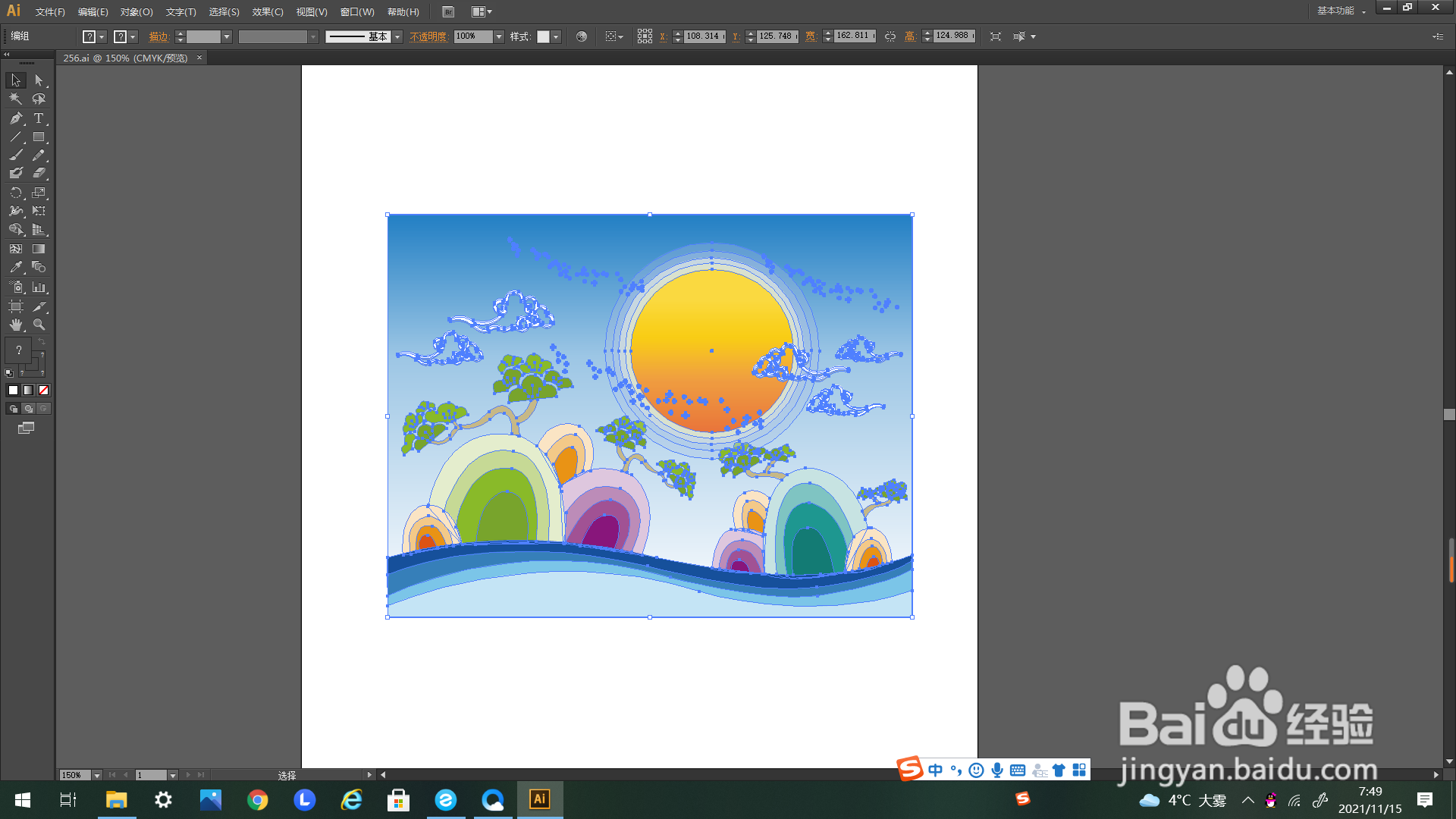Open the 对象(O) menu
The height and width of the screenshot is (819, 1456).
coord(136,11)
